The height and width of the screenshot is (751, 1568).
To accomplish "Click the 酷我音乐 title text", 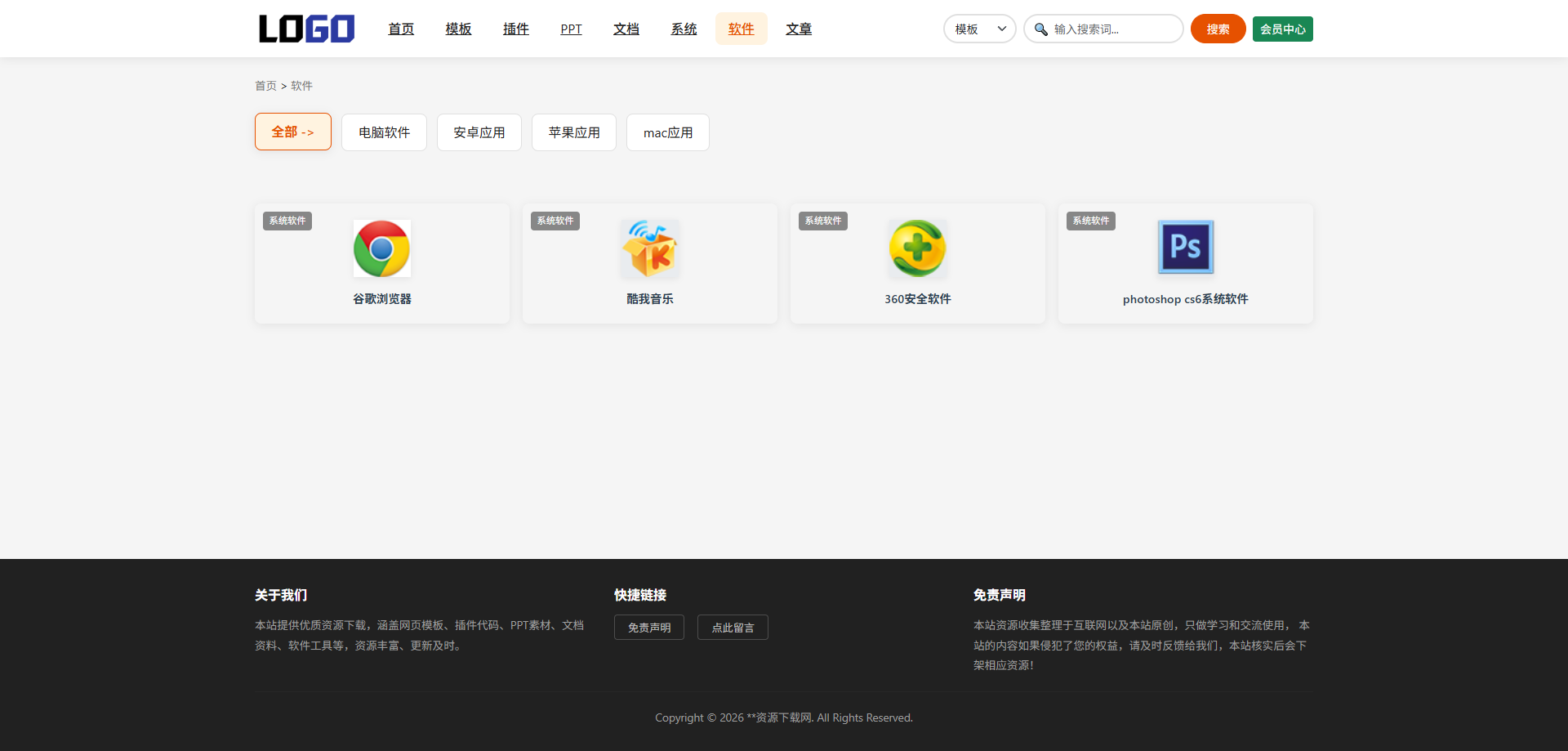I will coord(650,299).
